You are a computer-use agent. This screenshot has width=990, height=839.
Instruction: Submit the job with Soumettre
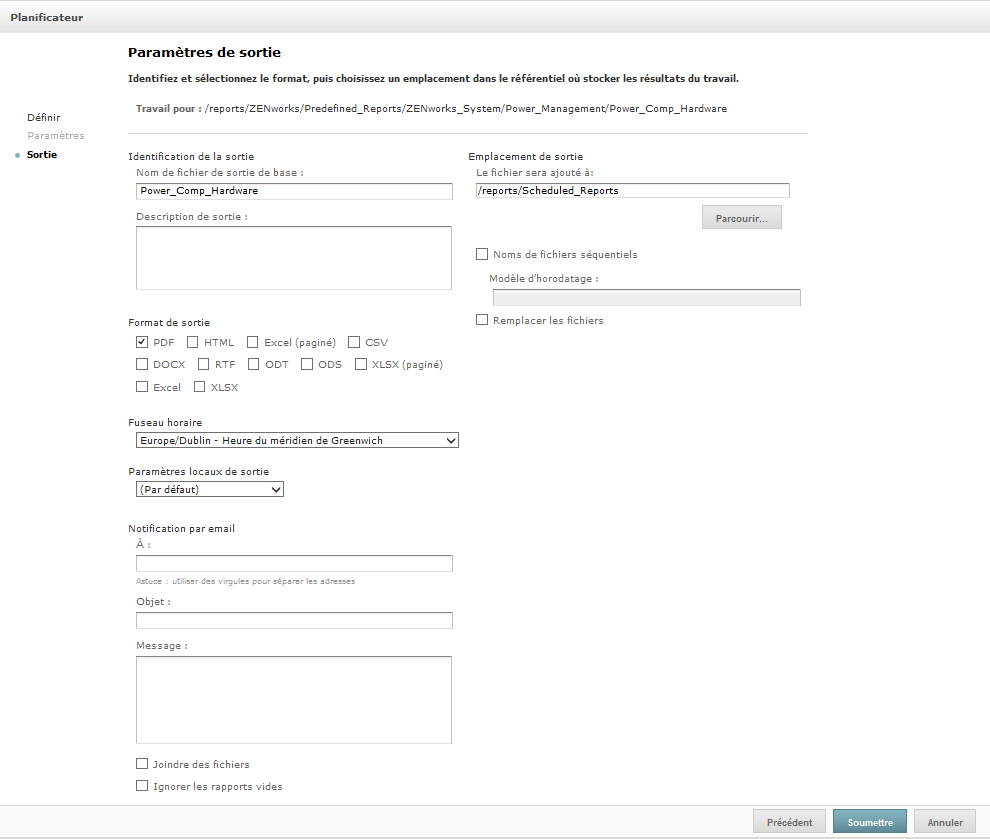point(869,822)
